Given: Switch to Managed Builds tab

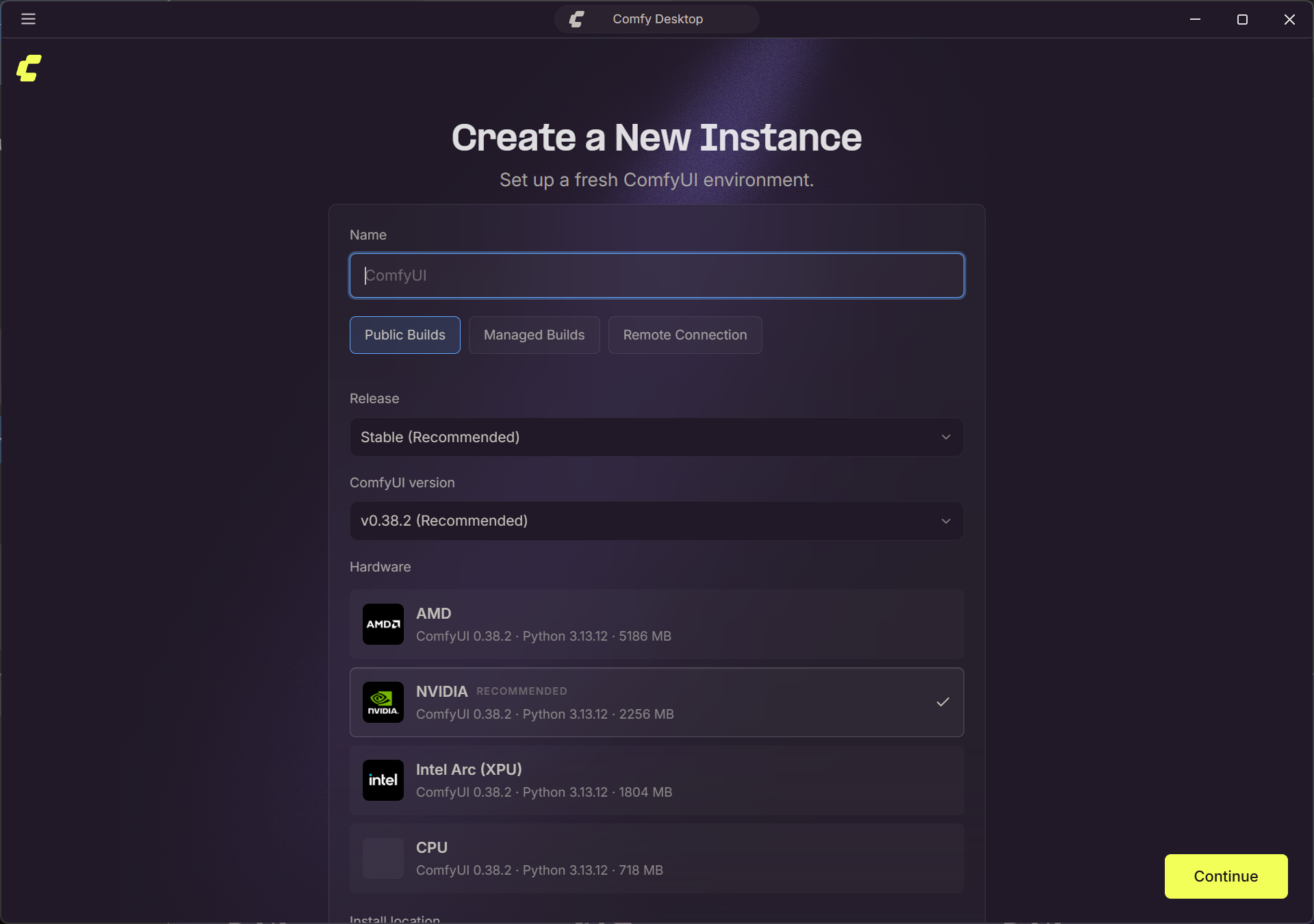Looking at the screenshot, I should (x=534, y=335).
